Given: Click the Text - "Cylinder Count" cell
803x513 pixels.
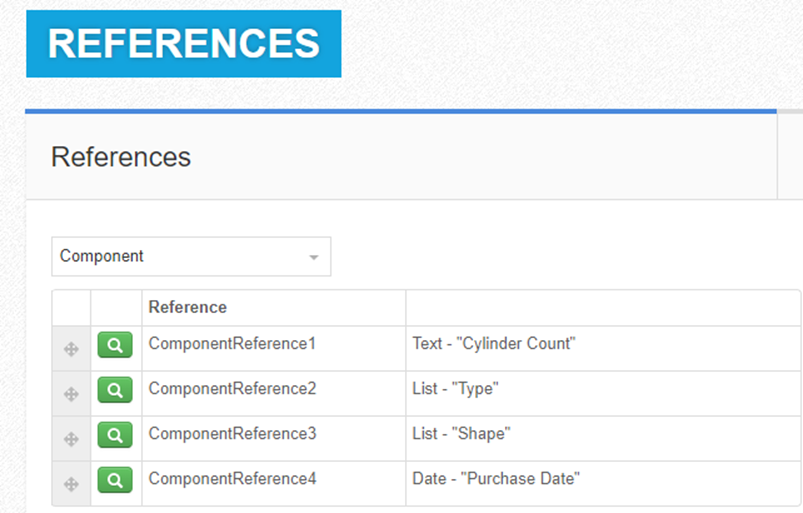Looking at the screenshot, I should click(603, 349).
